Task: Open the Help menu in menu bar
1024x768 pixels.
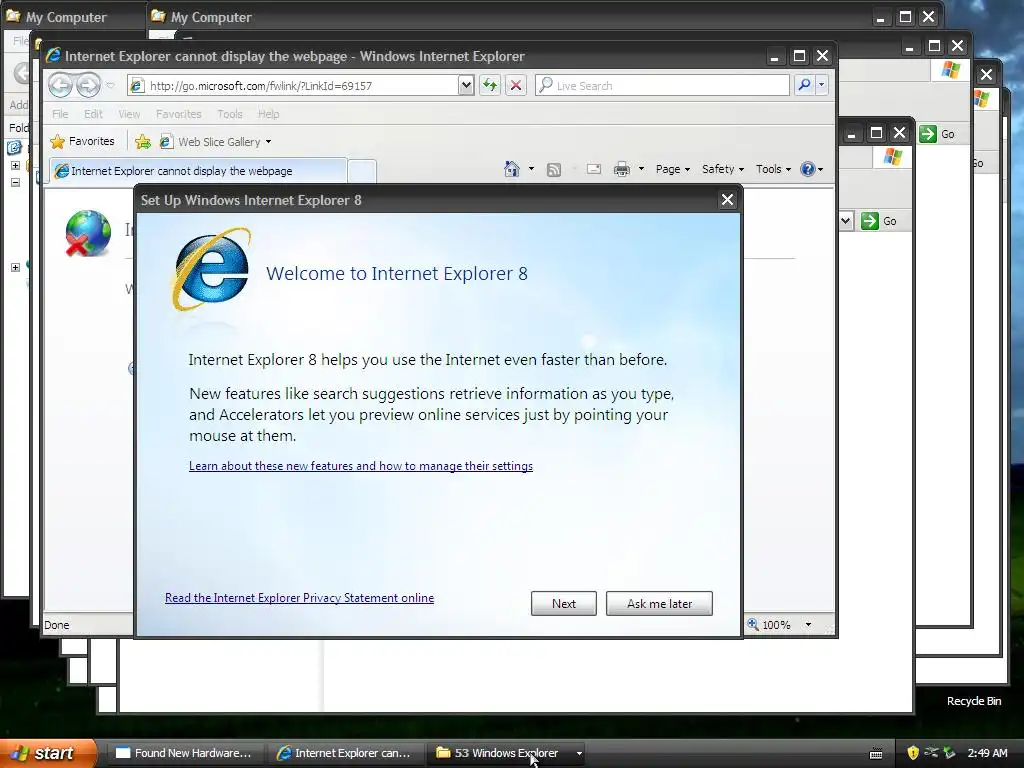Action: (x=268, y=114)
